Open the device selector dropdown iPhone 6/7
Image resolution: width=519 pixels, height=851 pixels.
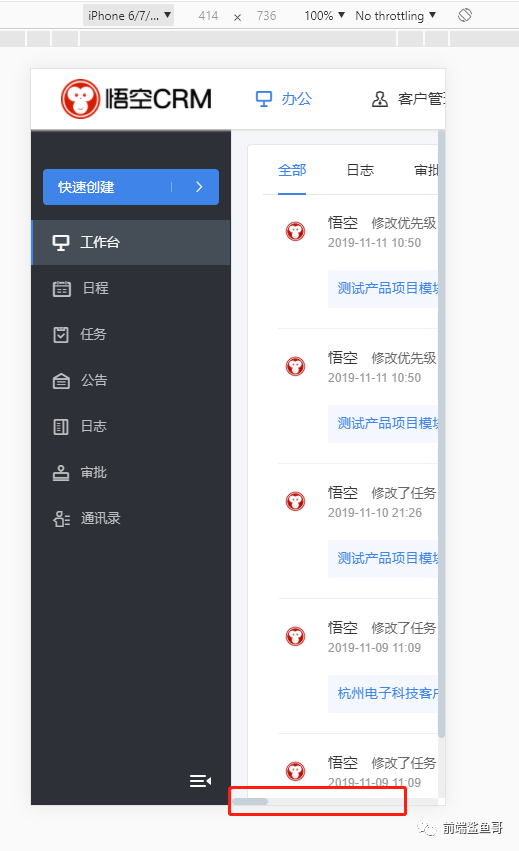[129, 16]
